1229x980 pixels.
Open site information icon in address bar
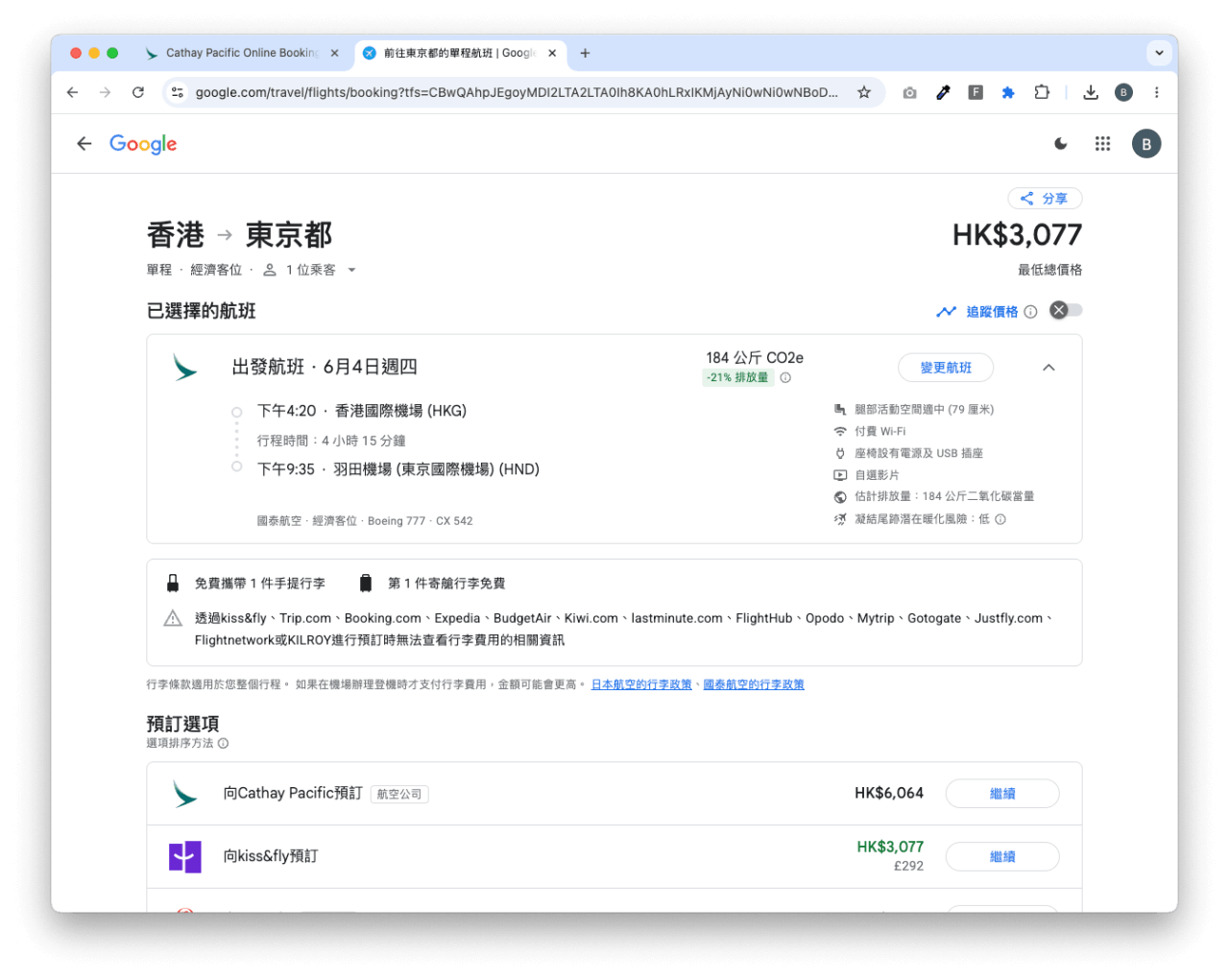[x=178, y=92]
